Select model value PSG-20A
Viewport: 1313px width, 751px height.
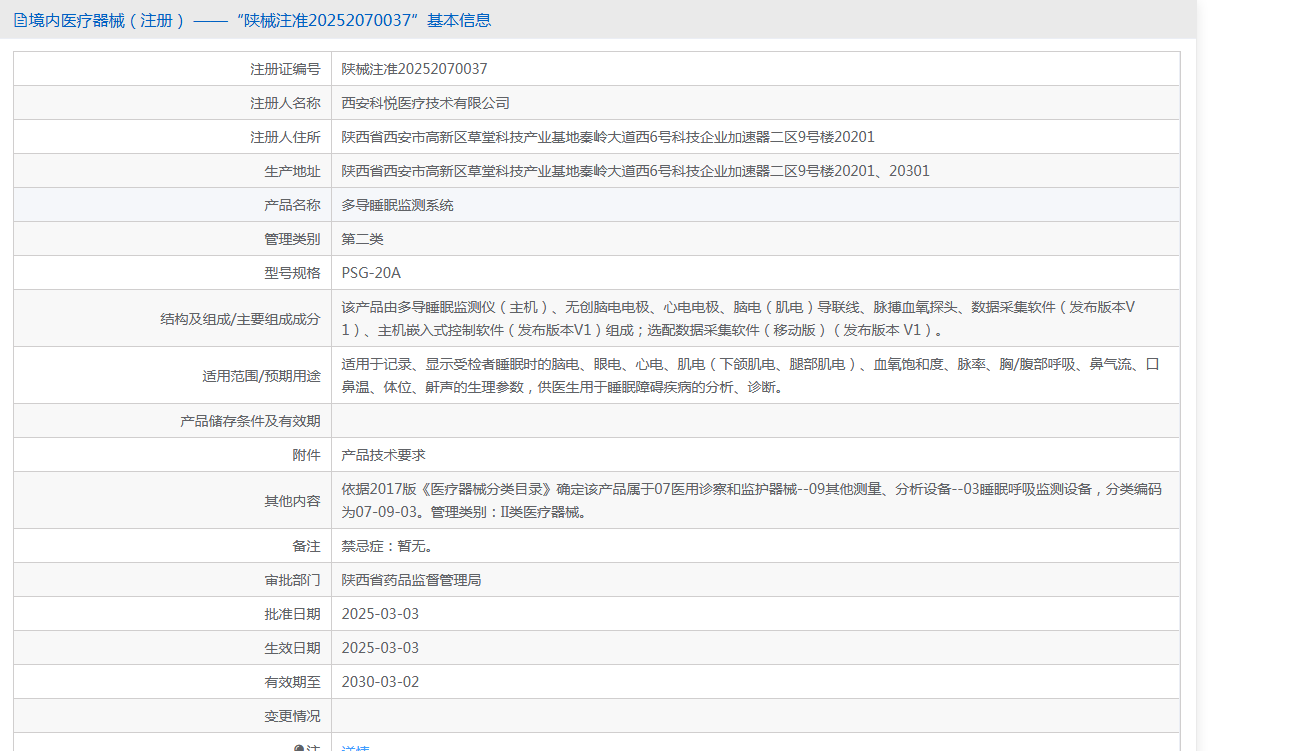371,273
